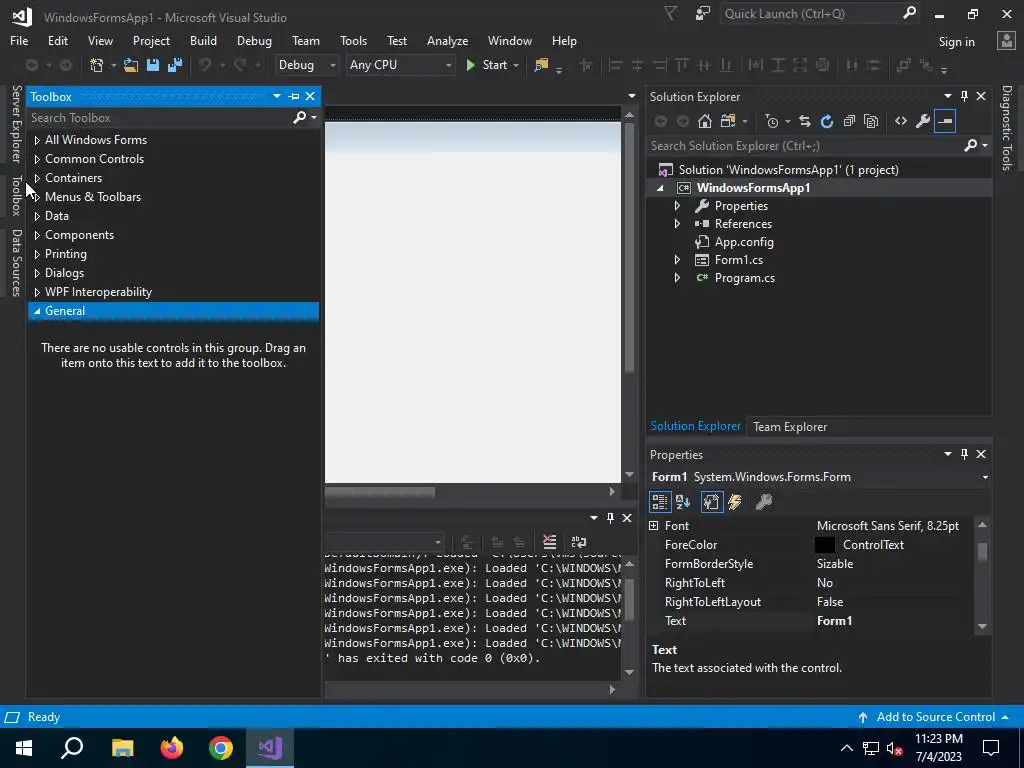
Task: Pin the Toolbox panel with Auto Hide
Action: tap(294, 96)
